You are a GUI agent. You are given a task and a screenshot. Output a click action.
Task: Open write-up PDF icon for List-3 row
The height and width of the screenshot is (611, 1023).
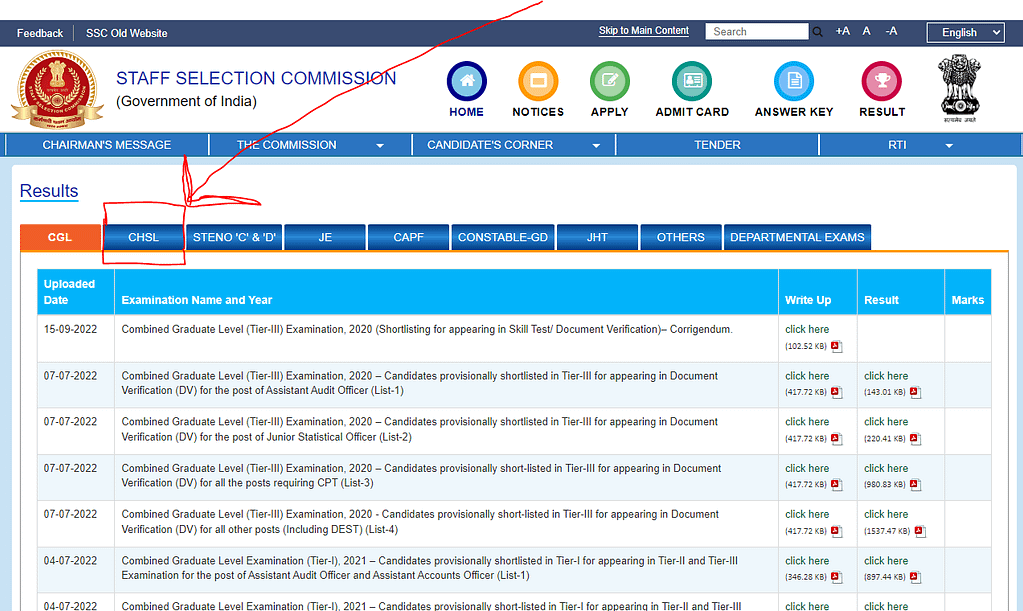coord(836,484)
